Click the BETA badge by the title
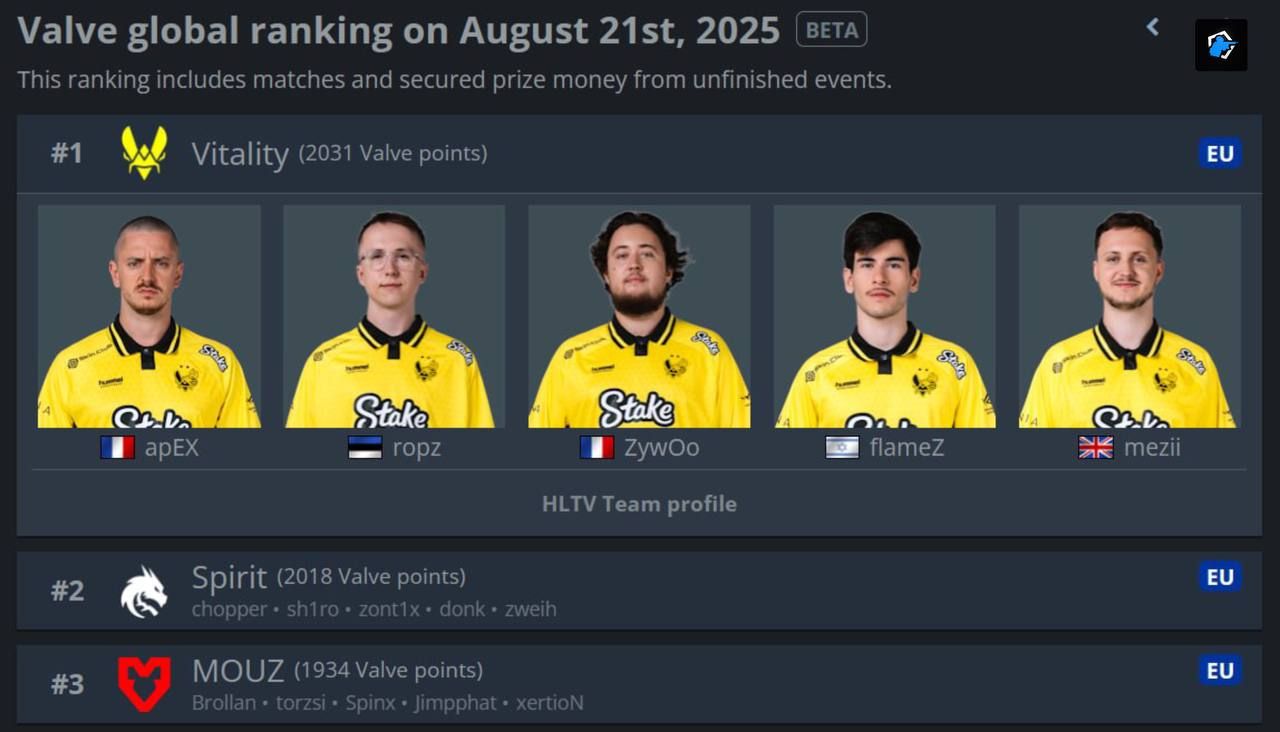This screenshot has height=732, width=1280. pos(831,30)
